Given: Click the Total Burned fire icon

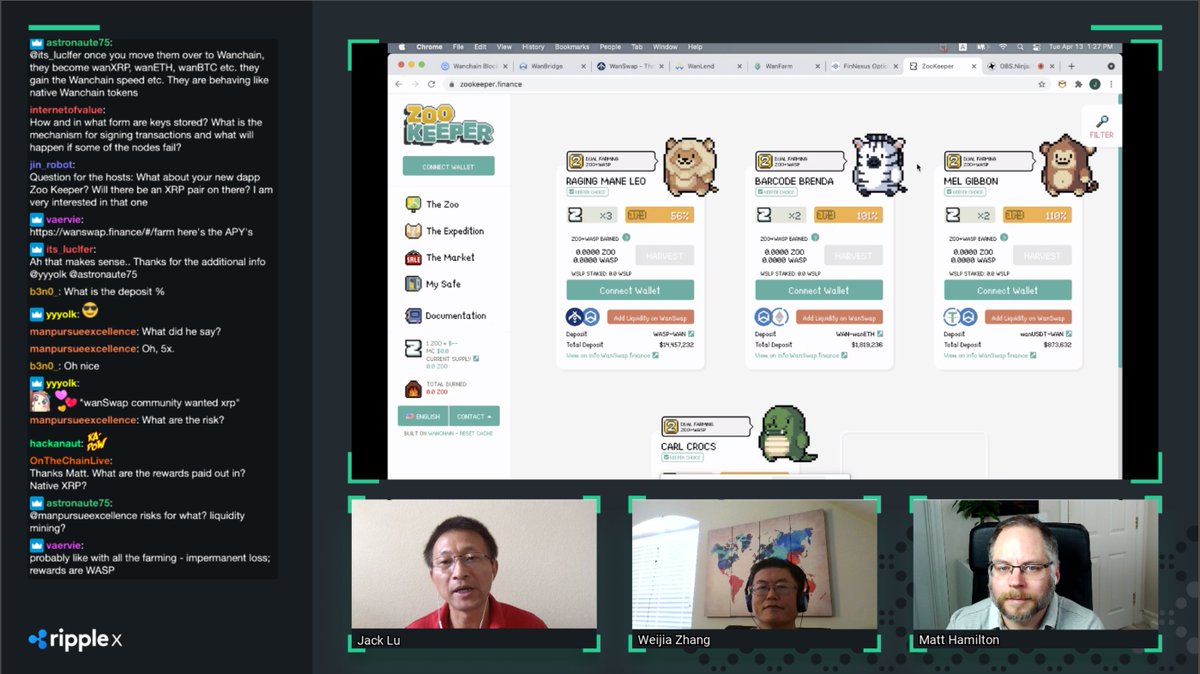Looking at the screenshot, I should (x=413, y=389).
